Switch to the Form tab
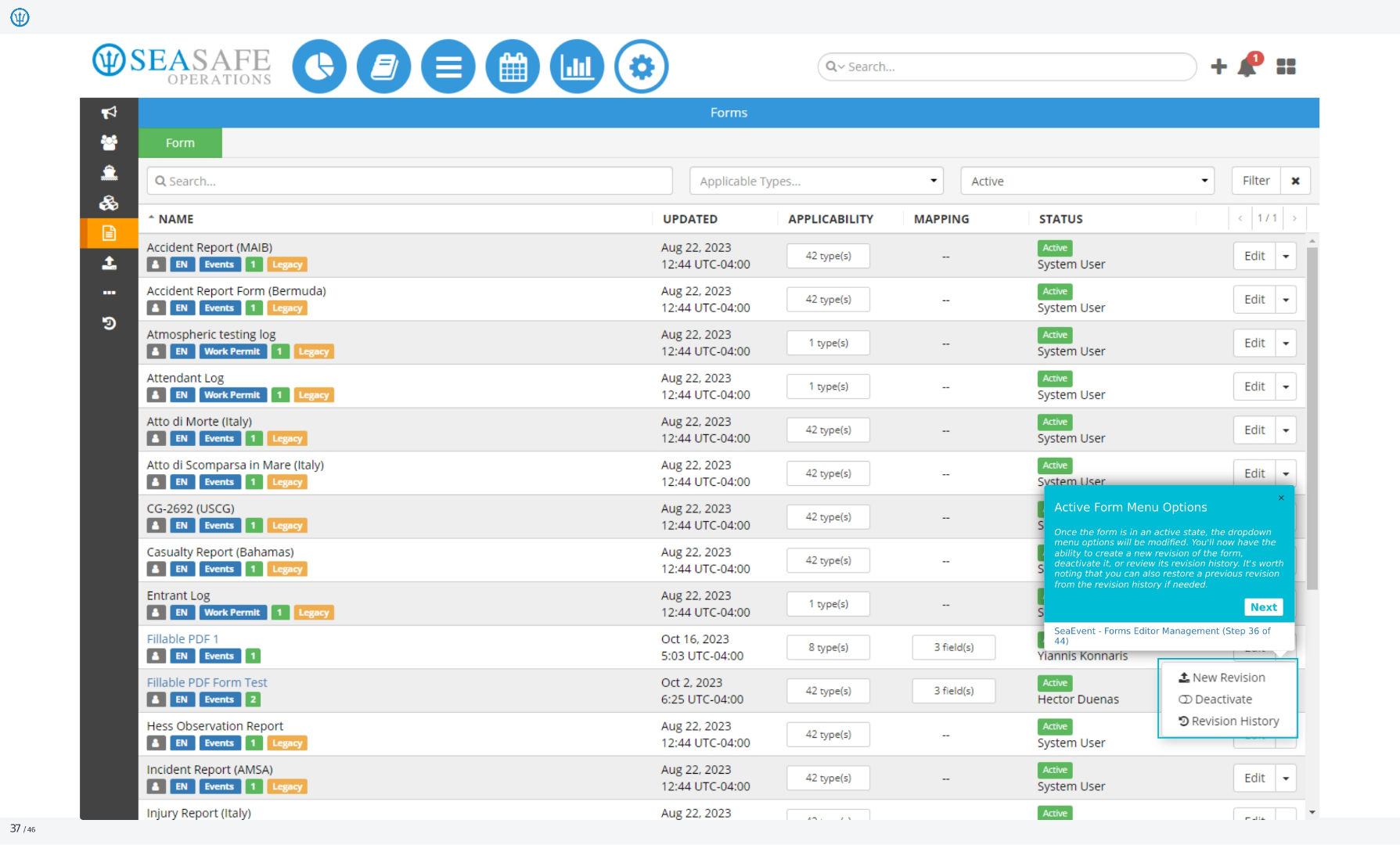1400x845 pixels. coord(180,143)
